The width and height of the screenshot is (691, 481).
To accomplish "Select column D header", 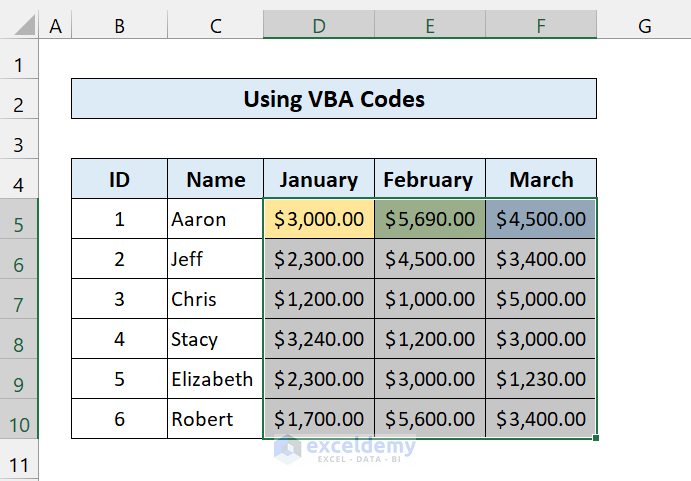I will 319,26.
